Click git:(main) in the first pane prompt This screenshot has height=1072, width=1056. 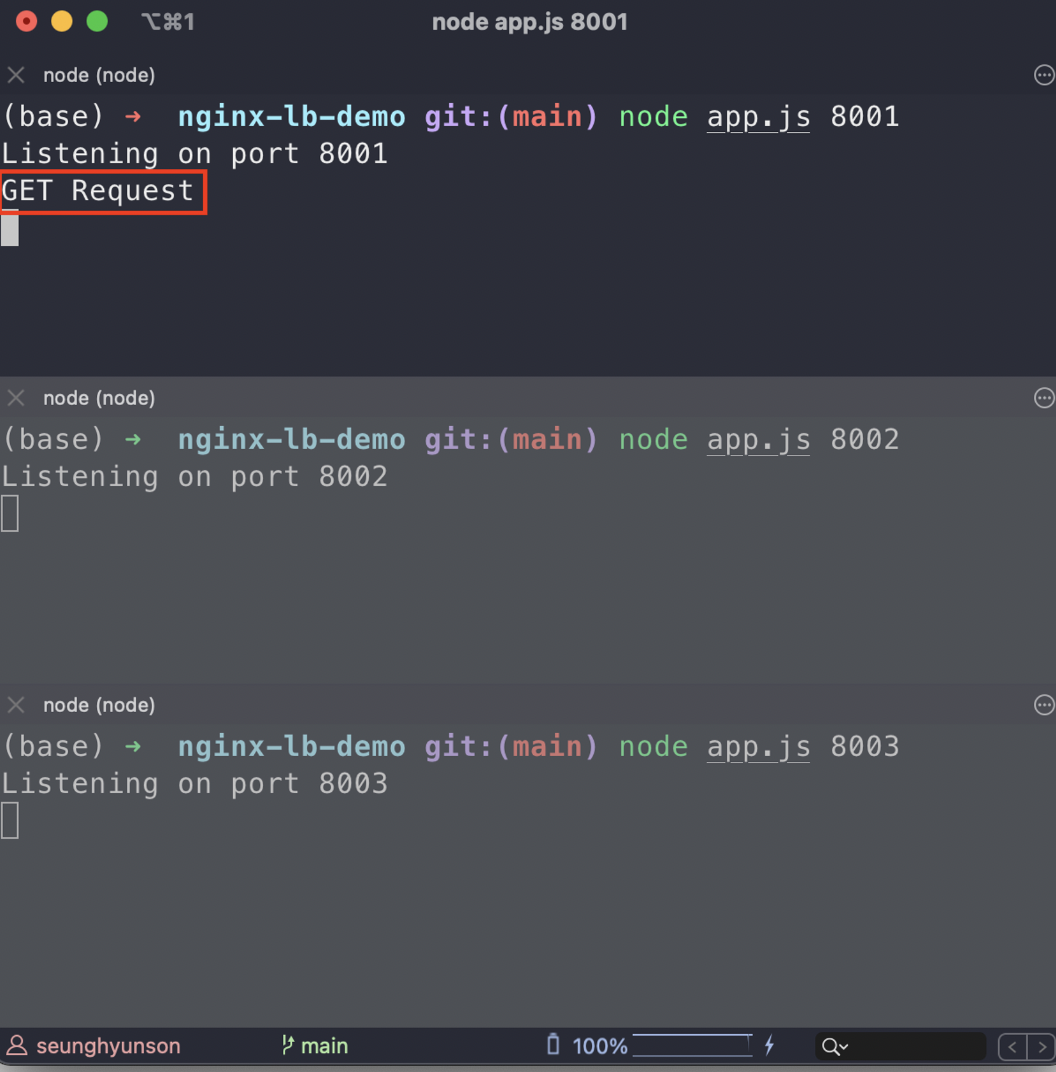click(x=511, y=117)
